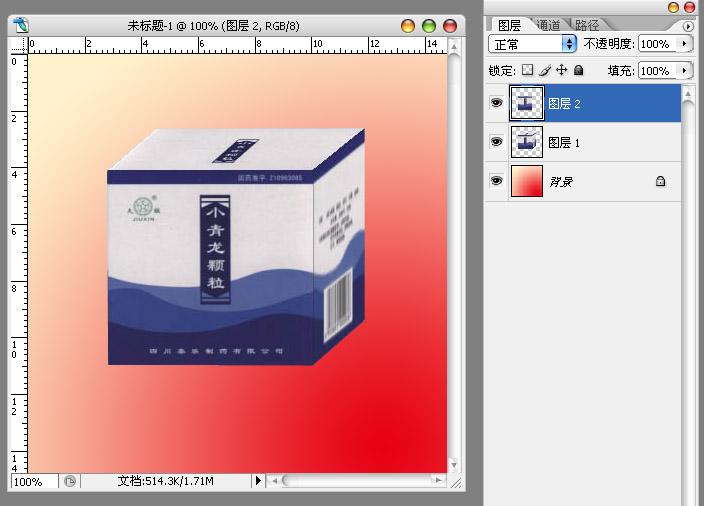Toggle lock position move icon
This screenshot has width=704, height=506.
click(x=561, y=70)
